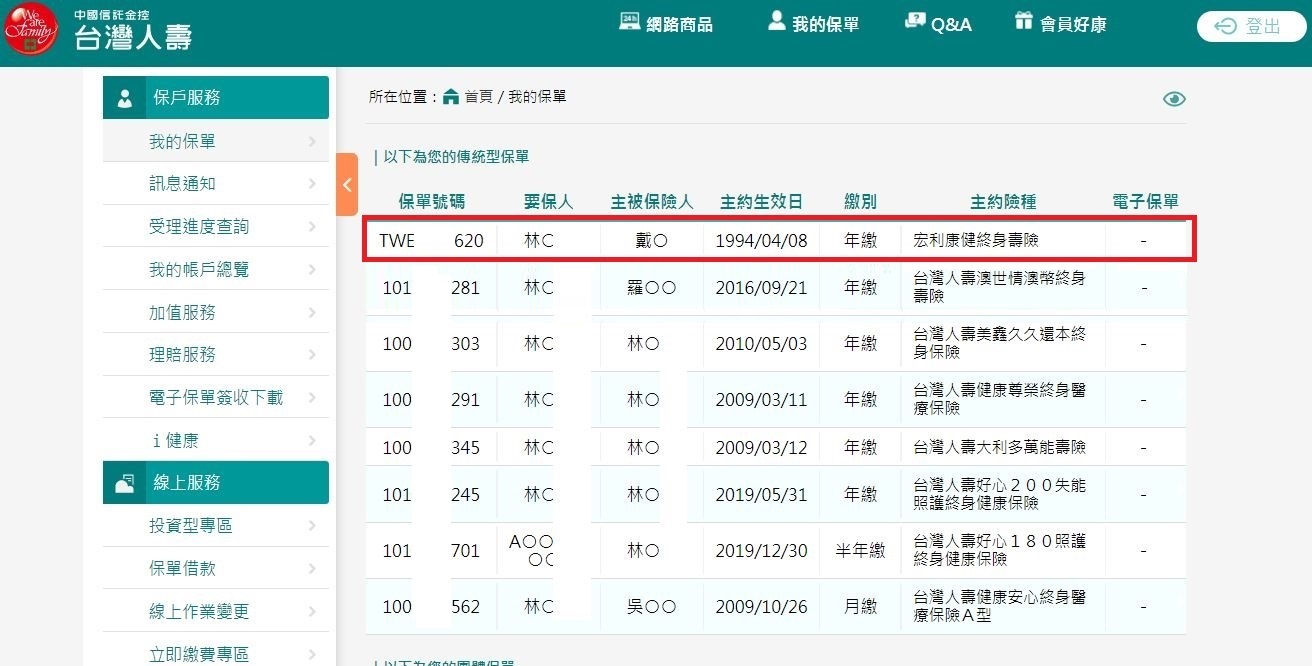Collapse the sidebar with the orange arrow tab

point(347,184)
